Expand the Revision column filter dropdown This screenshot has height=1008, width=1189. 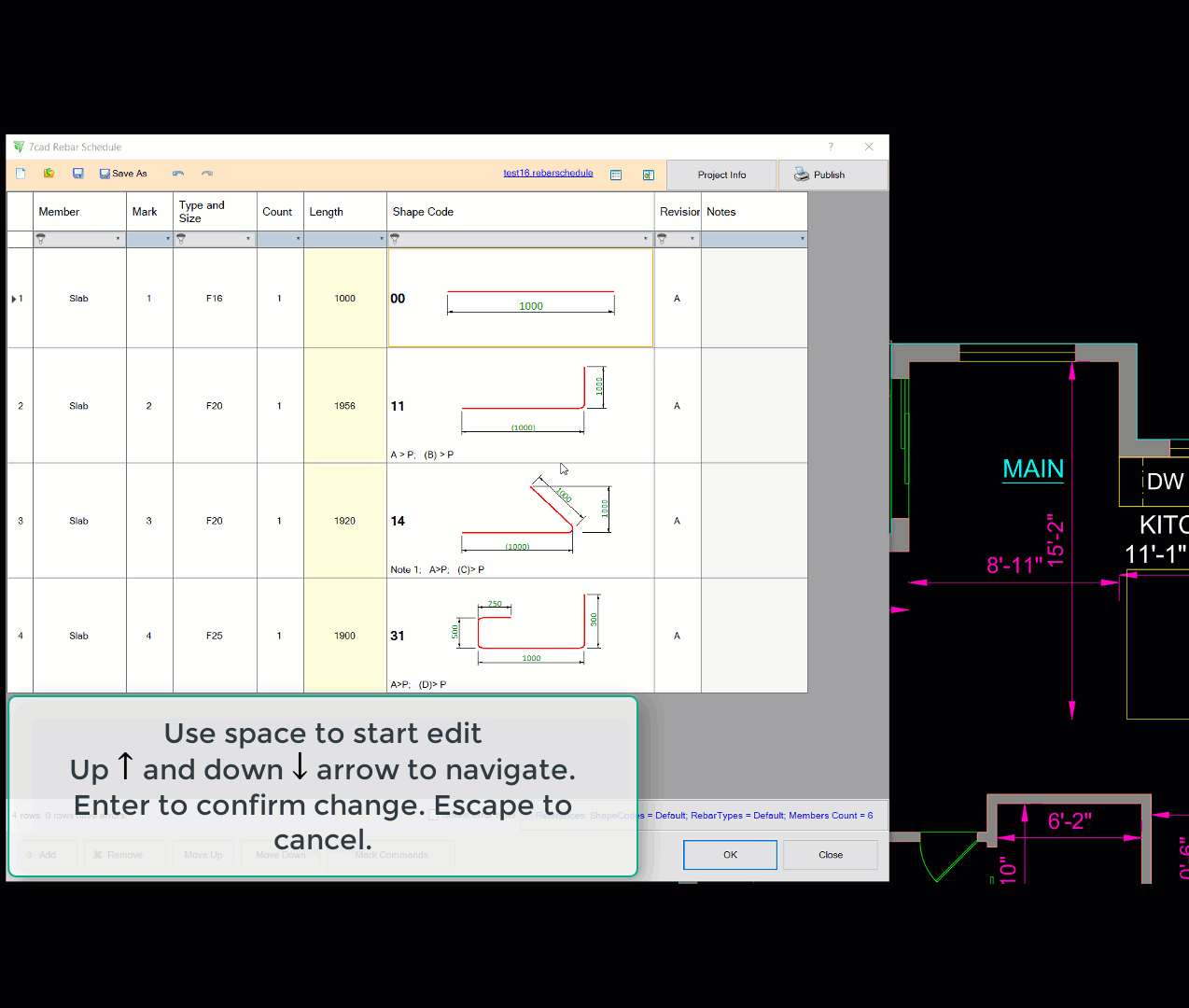693,239
